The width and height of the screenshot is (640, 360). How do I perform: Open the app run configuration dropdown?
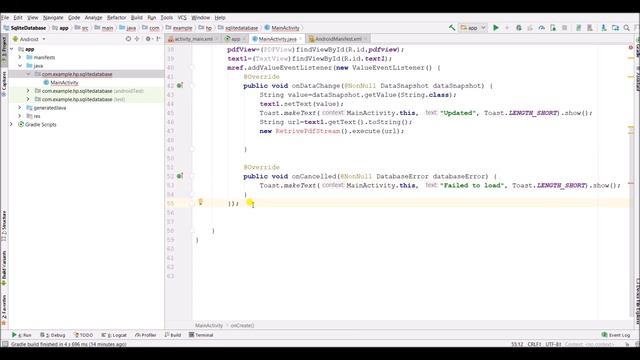pos(473,28)
